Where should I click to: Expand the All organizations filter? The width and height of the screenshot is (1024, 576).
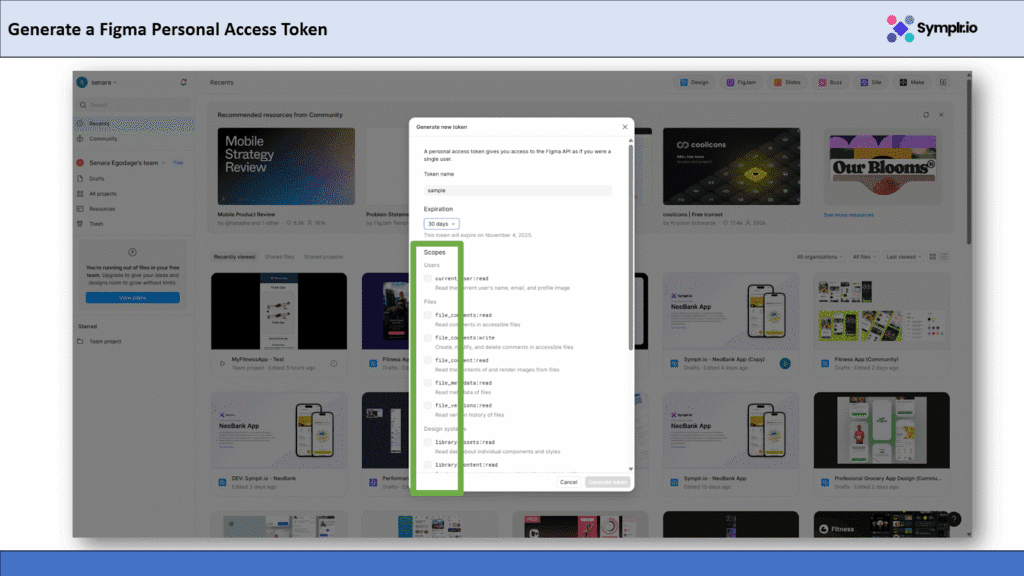click(819, 257)
